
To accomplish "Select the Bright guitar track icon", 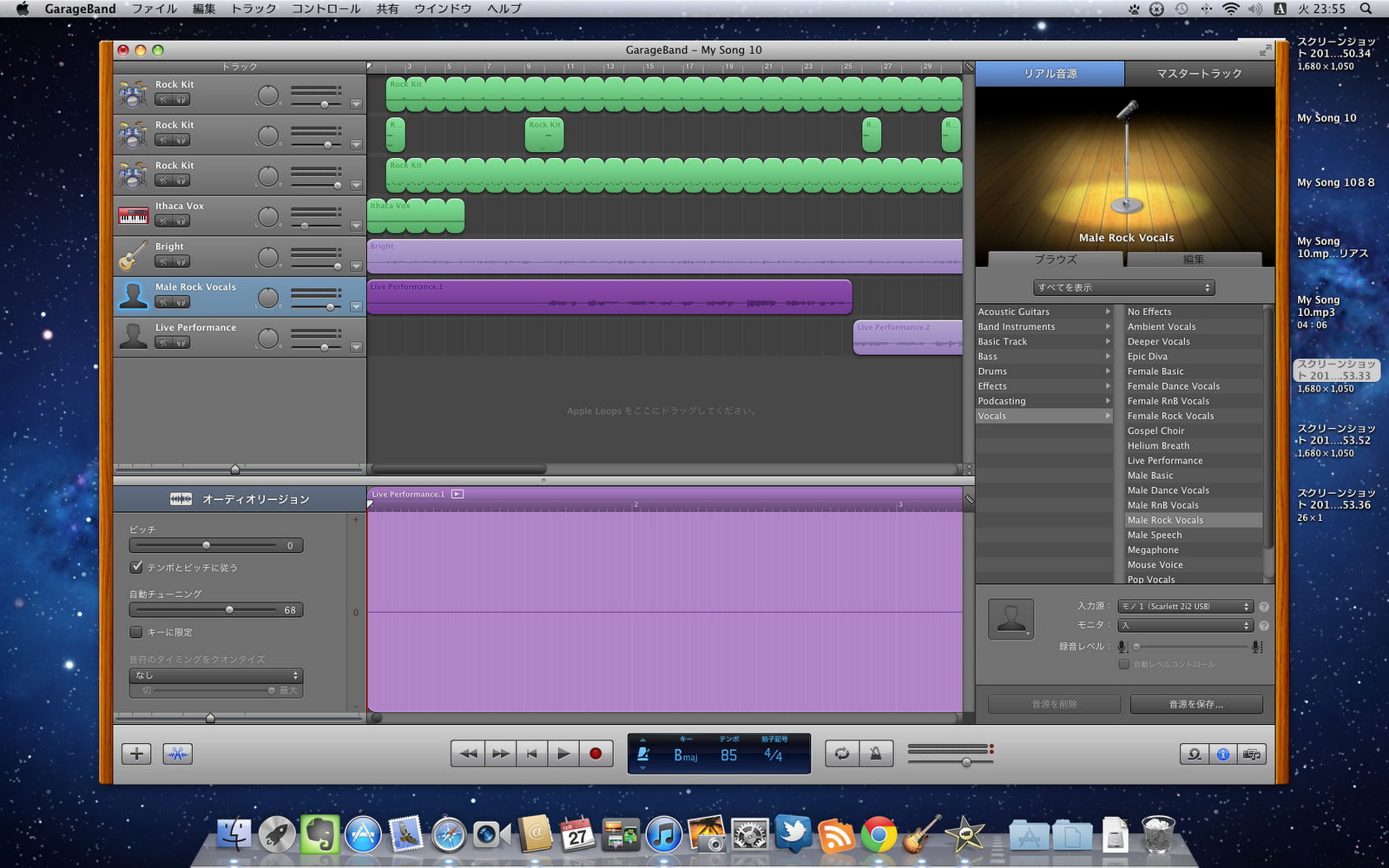I will (133, 256).
